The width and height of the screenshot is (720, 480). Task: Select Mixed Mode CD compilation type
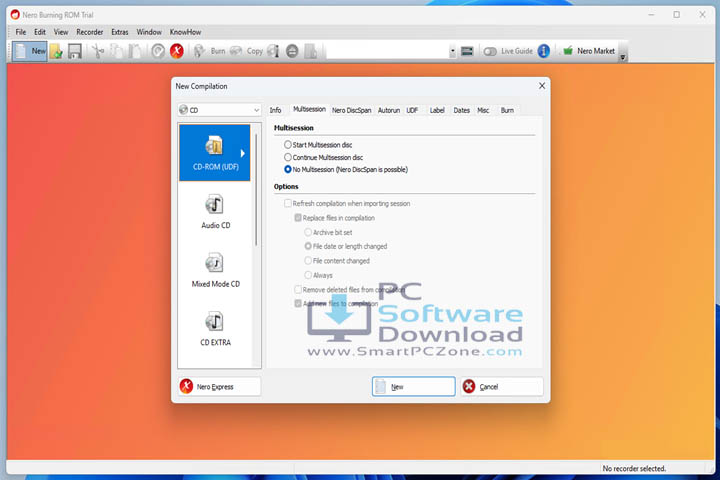[x=215, y=271]
